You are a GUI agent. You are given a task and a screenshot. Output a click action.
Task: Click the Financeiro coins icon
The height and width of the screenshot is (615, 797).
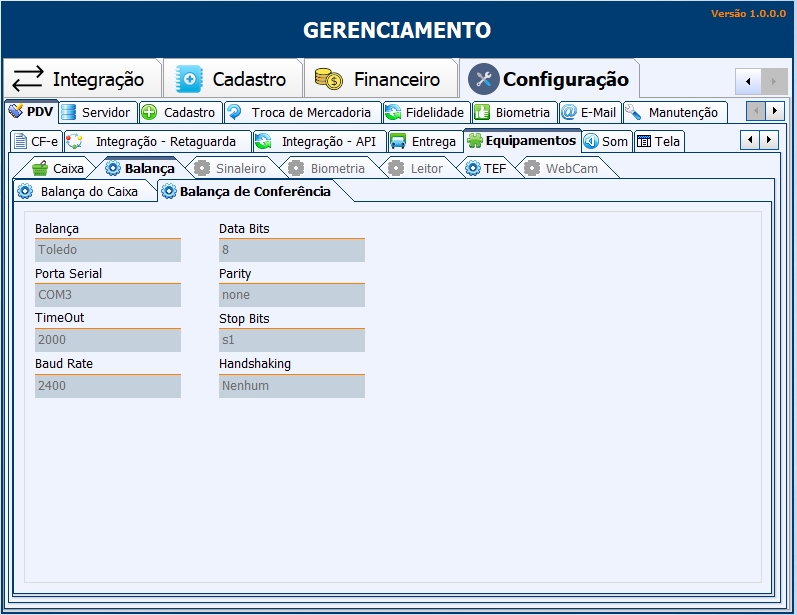329,79
